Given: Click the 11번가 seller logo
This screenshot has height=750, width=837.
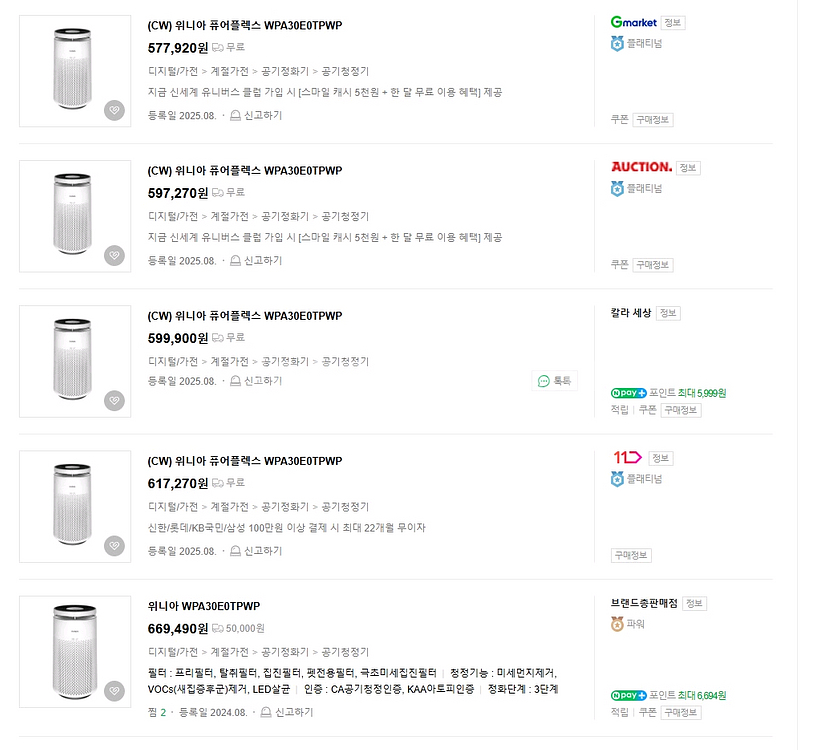Looking at the screenshot, I should pyautogui.click(x=627, y=457).
